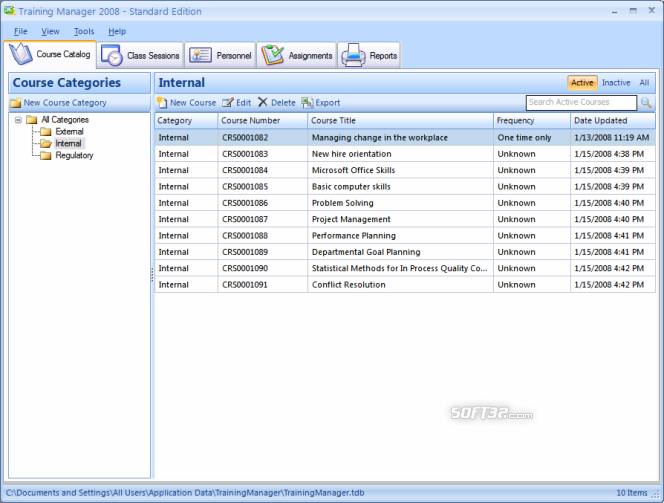Image resolution: width=664 pixels, height=503 pixels.
Task: Select the External category in tree
Action: (69, 132)
